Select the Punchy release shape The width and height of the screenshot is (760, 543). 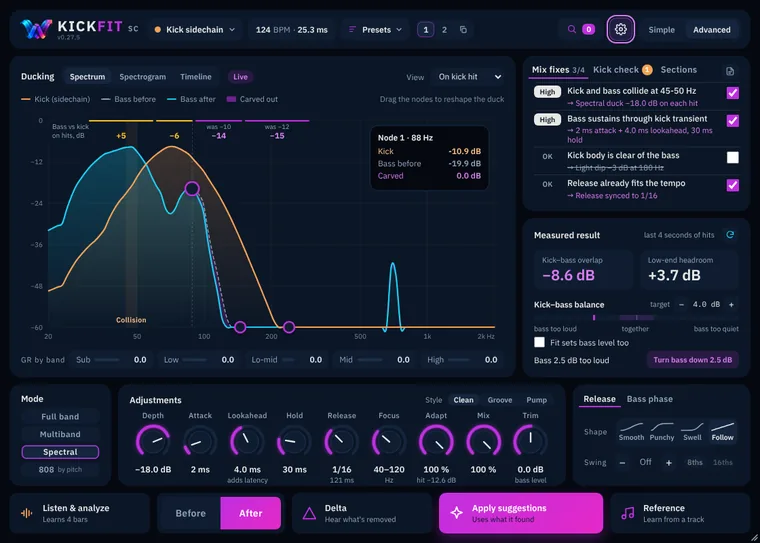pyautogui.click(x=662, y=431)
